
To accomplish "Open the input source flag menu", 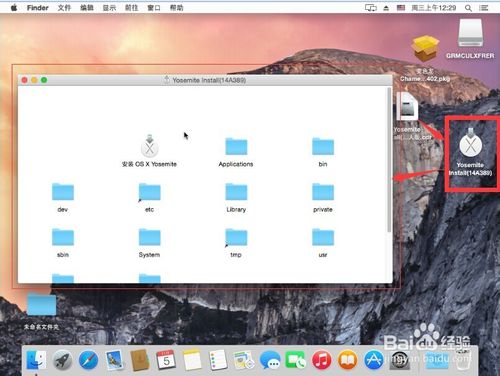I will point(401,8).
